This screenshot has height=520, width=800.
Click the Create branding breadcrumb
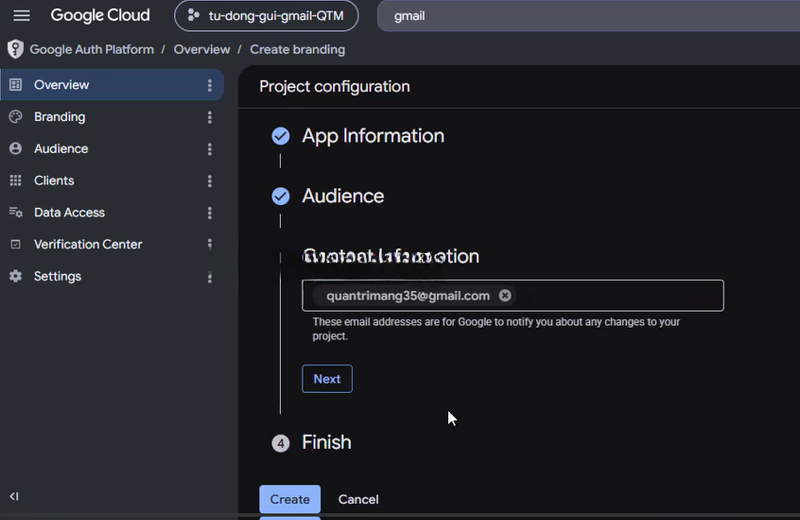297,49
